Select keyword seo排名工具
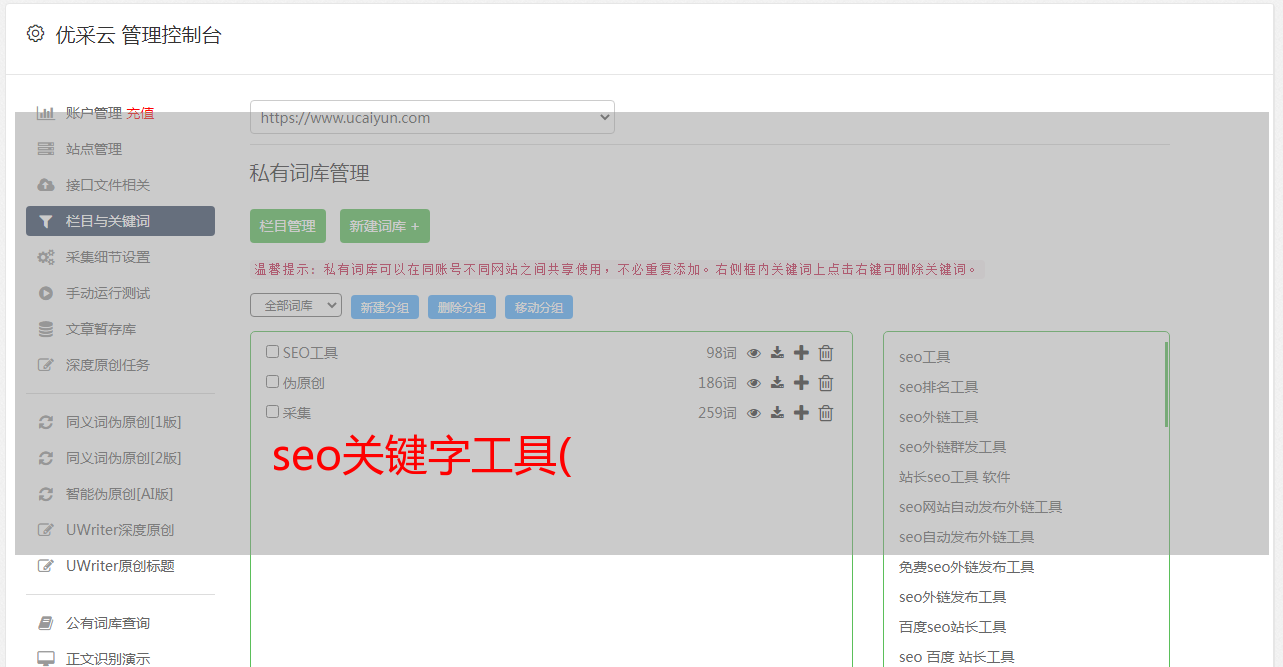 (x=939, y=387)
